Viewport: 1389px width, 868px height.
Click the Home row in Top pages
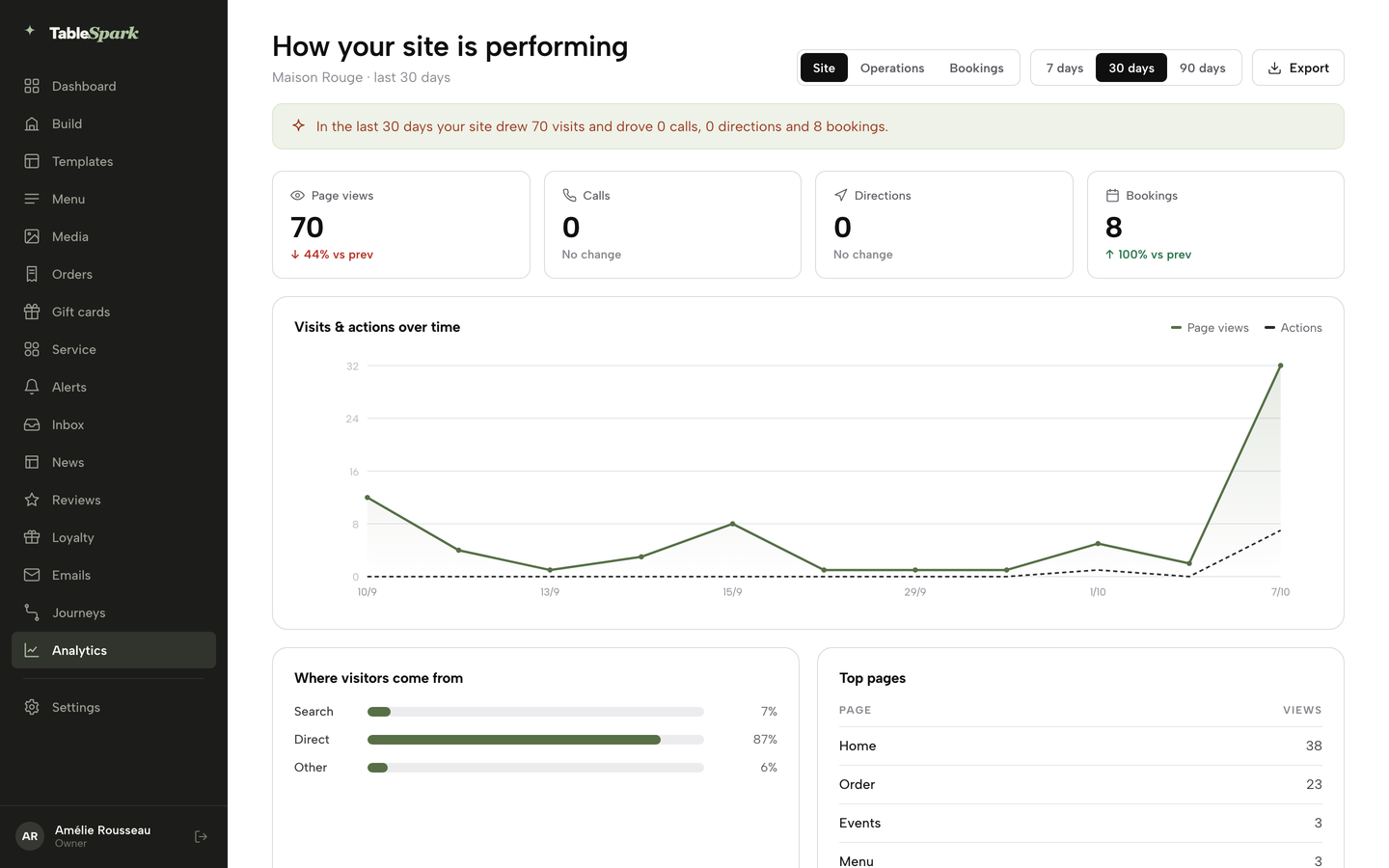tap(1080, 746)
